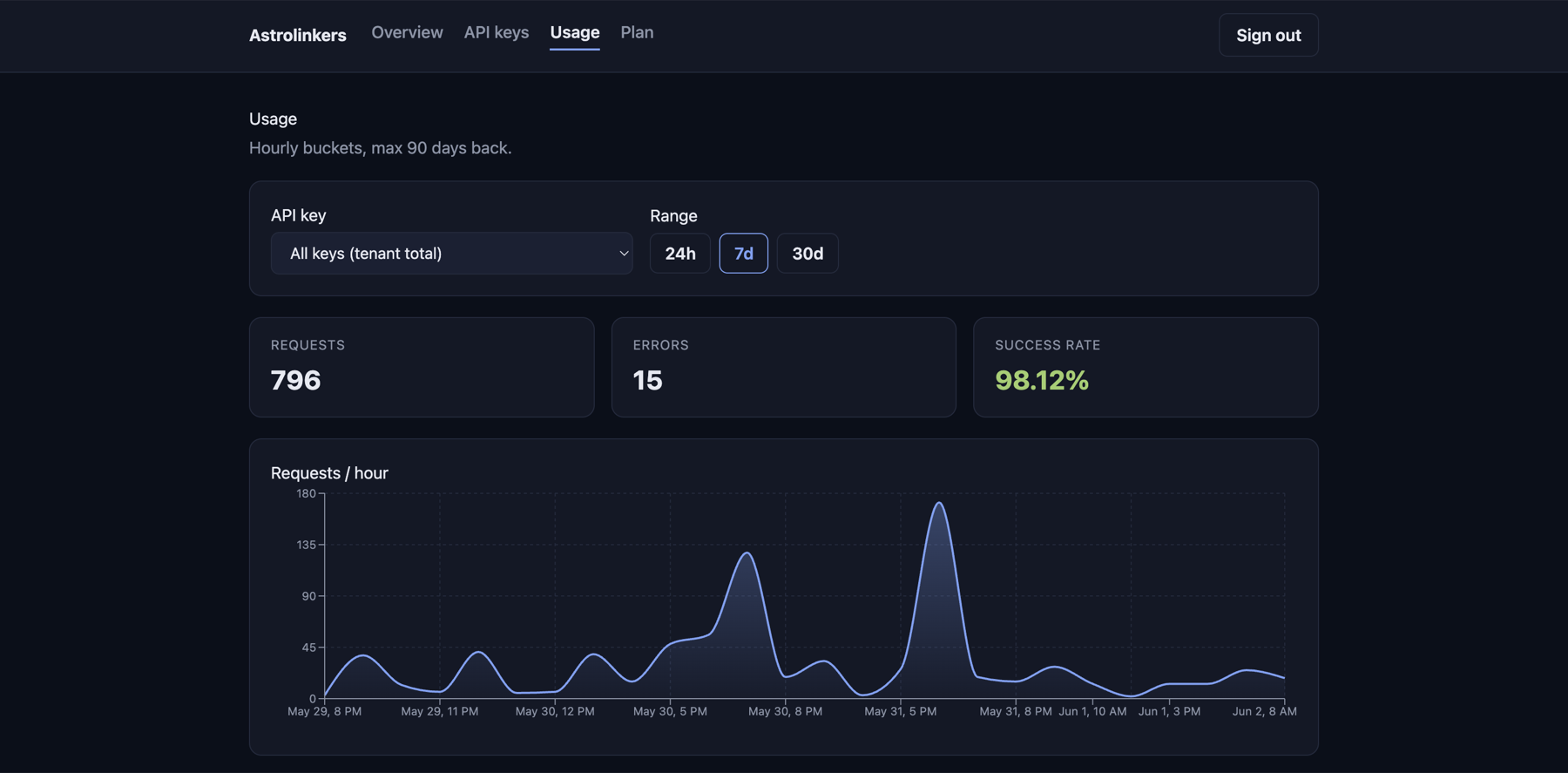
Task: Open the Astrolinkers home logo link
Action: pos(298,35)
